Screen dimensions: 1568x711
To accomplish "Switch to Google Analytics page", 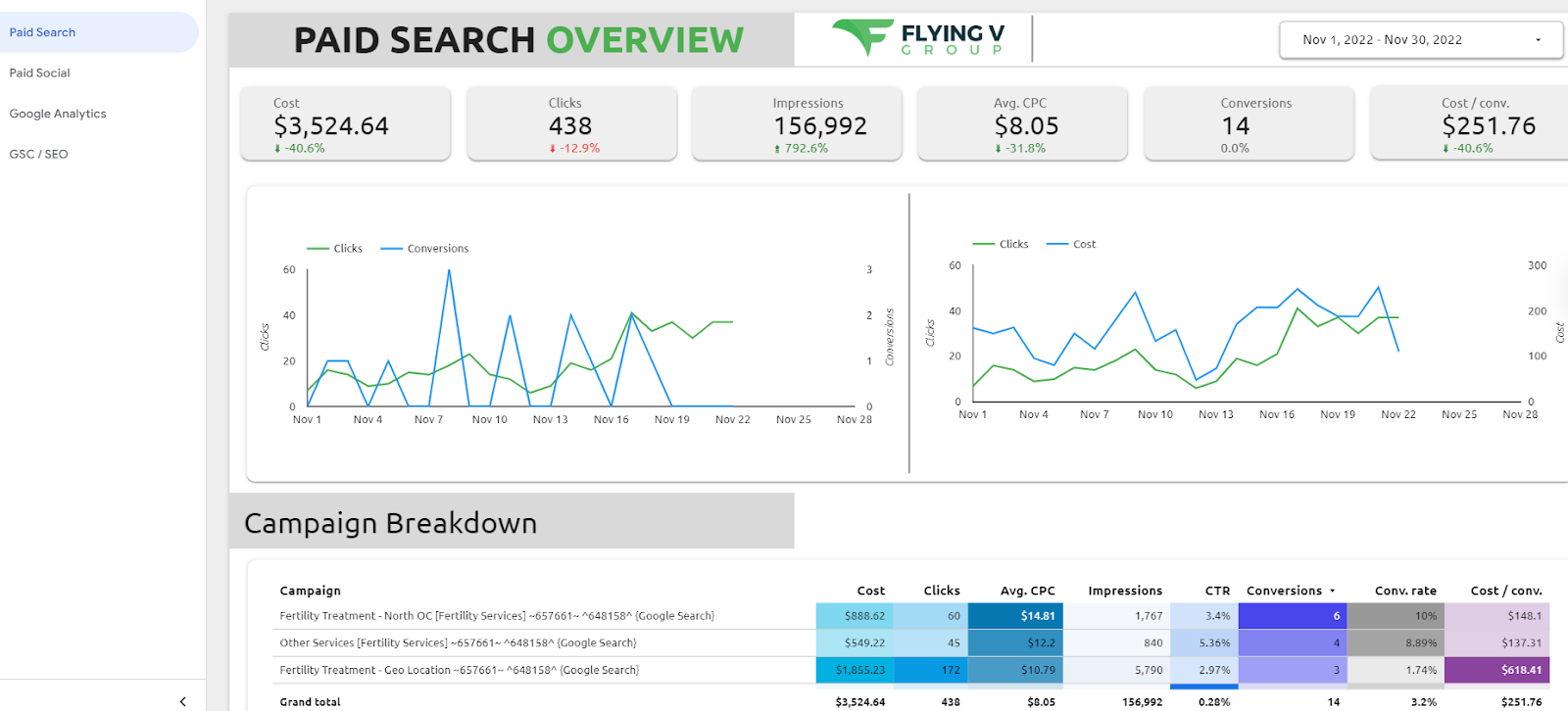I will click(x=58, y=114).
